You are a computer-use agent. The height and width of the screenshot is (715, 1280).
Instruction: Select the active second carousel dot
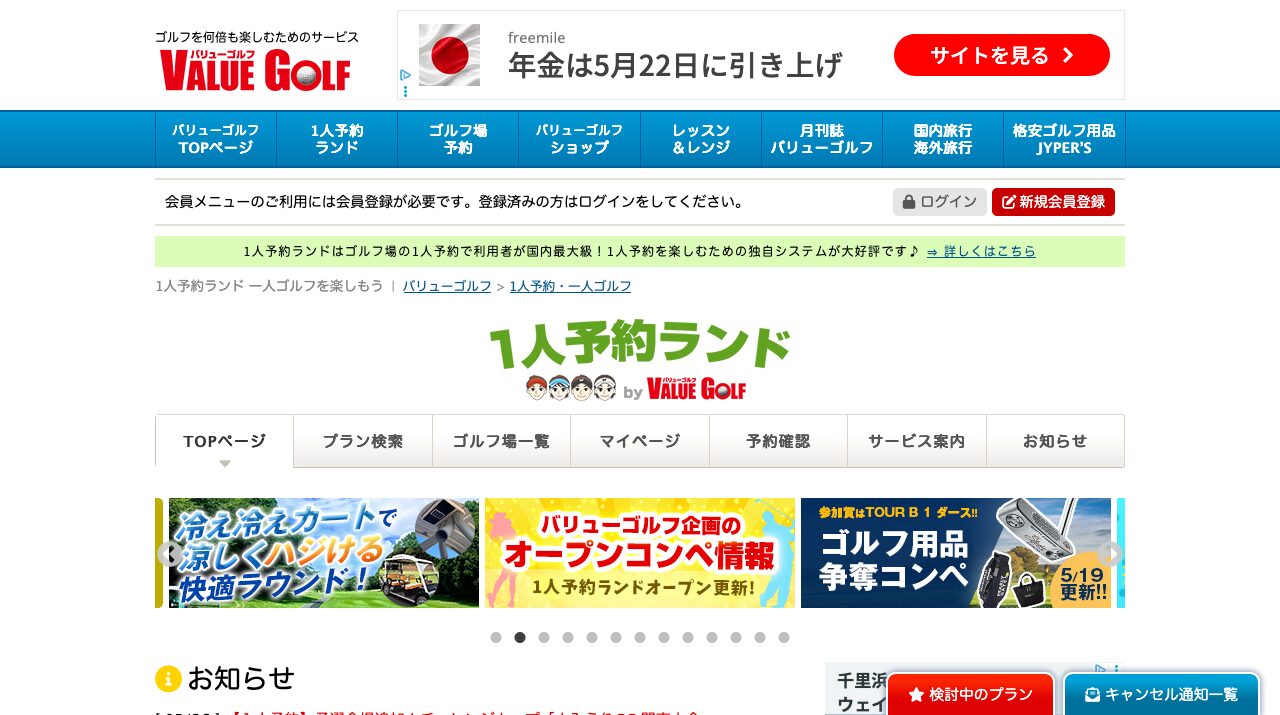pyautogui.click(x=520, y=637)
